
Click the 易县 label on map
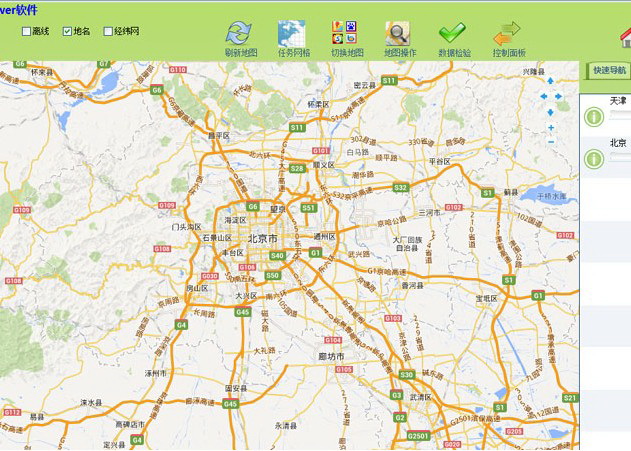coord(37,417)
